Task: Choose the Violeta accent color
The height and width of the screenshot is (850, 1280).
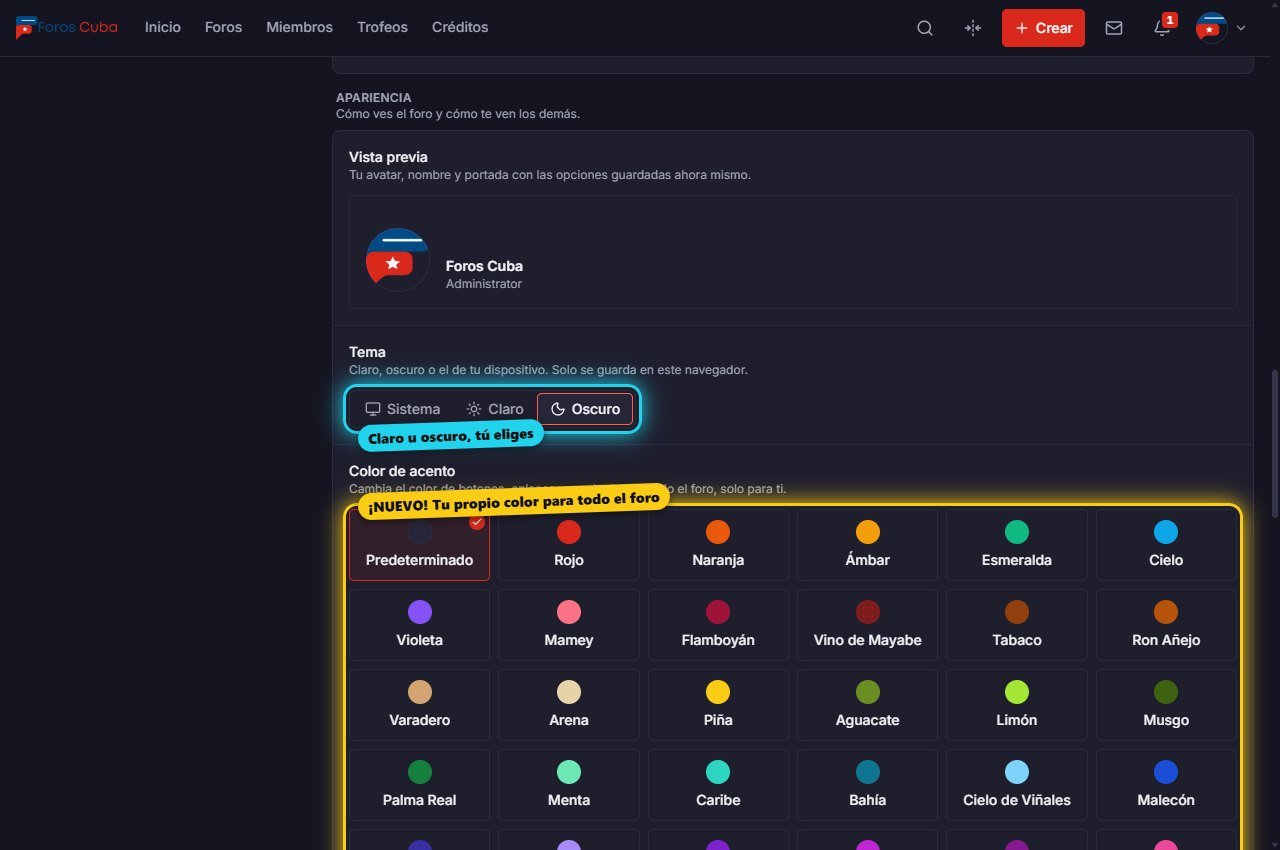Action: coord(419,625)
